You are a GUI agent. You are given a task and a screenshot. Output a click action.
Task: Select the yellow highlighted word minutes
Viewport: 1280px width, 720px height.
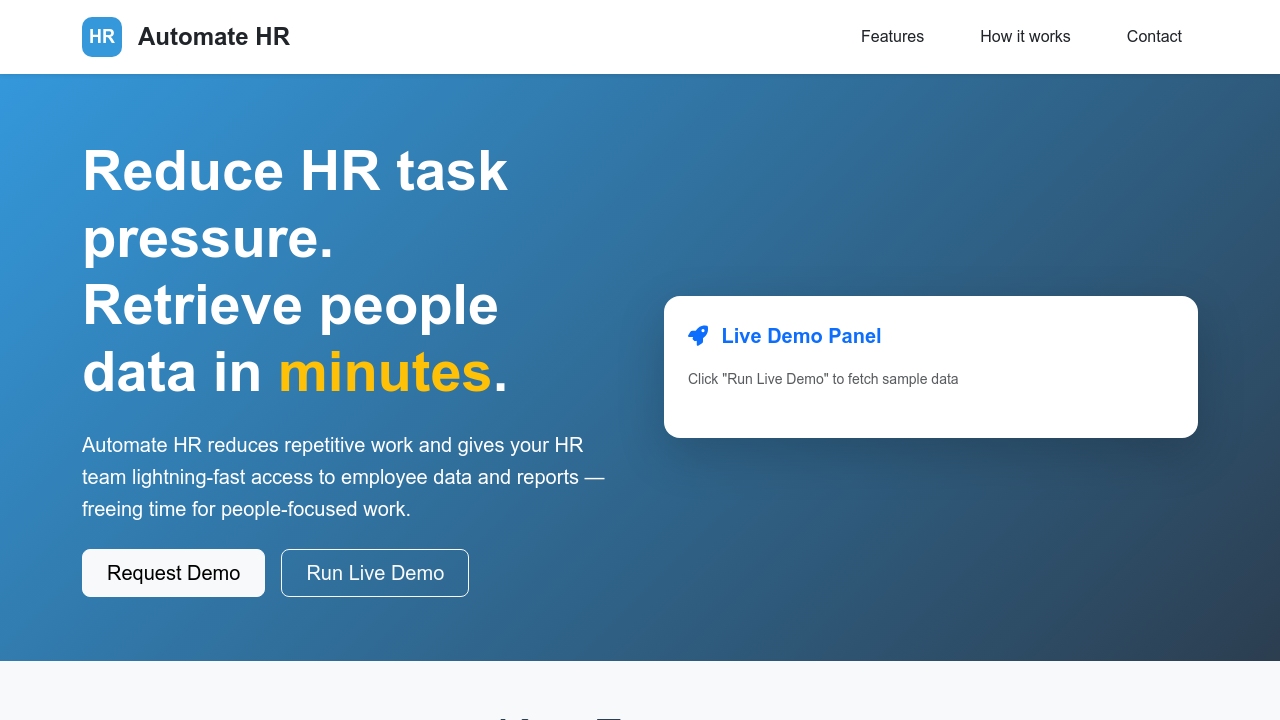pos(385,372)
